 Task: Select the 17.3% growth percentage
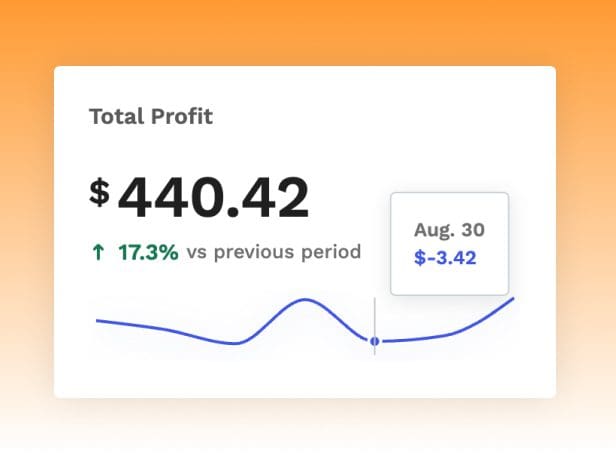pyautogui.click(x=148, y=252)
